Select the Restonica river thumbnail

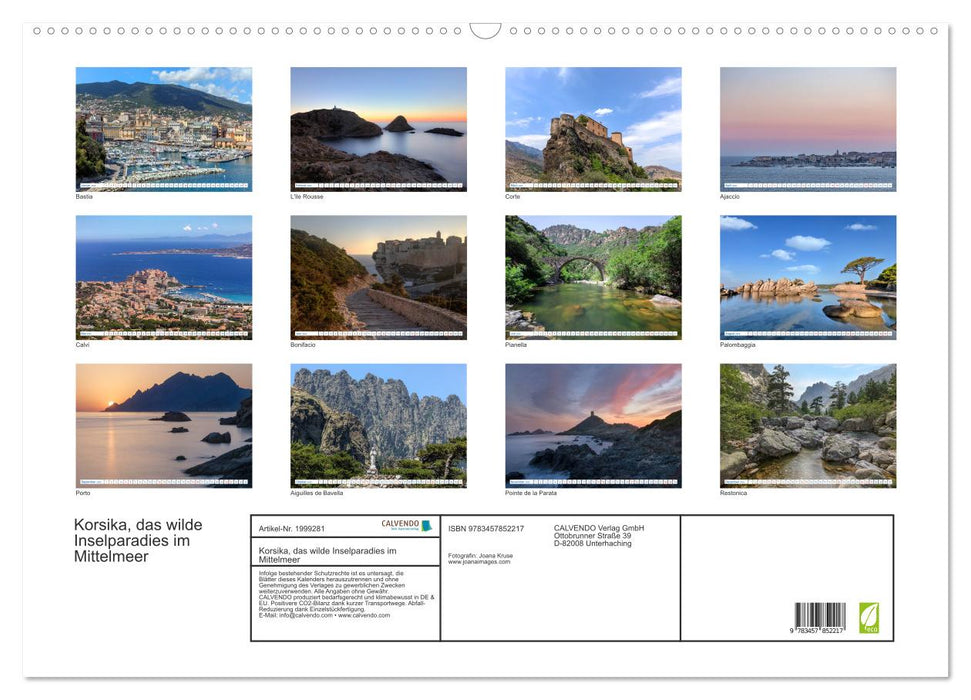click(808, 425)
